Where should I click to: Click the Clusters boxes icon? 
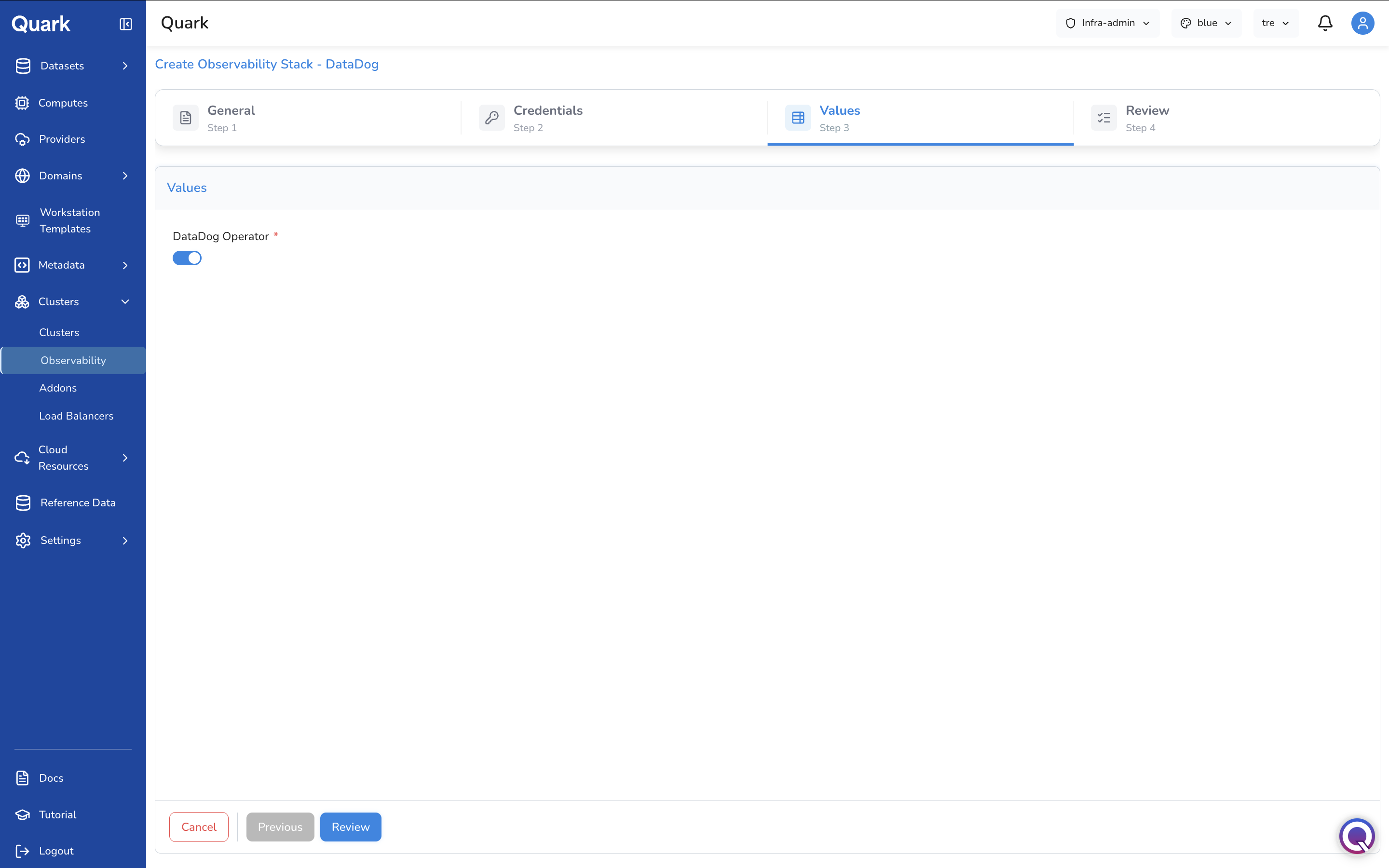[22, 302]
